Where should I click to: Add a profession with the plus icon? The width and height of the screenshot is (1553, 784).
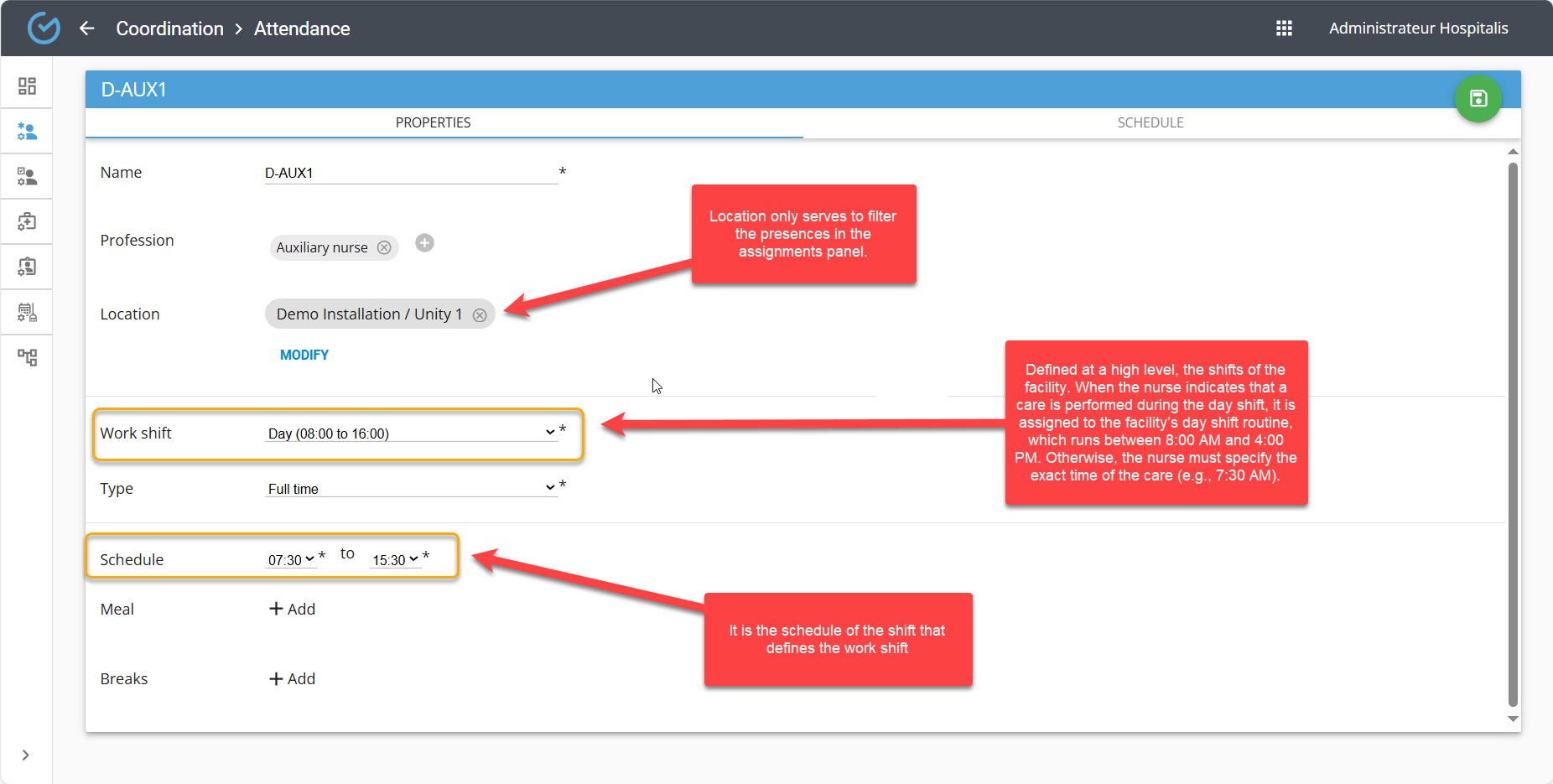pyautogui.click(x=425, y=243)
